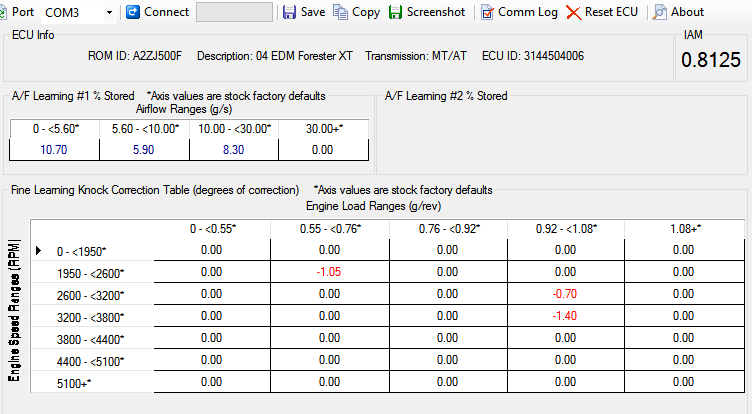Select the red -1.40 knock correction cell
This screenshot has width=752, height=414.
565,316
